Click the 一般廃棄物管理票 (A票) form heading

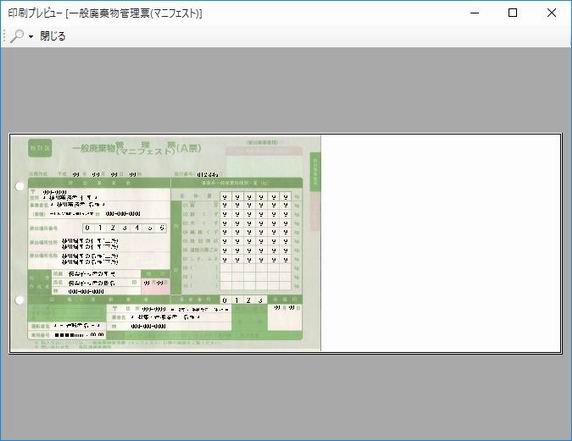(x=137, y=148)
